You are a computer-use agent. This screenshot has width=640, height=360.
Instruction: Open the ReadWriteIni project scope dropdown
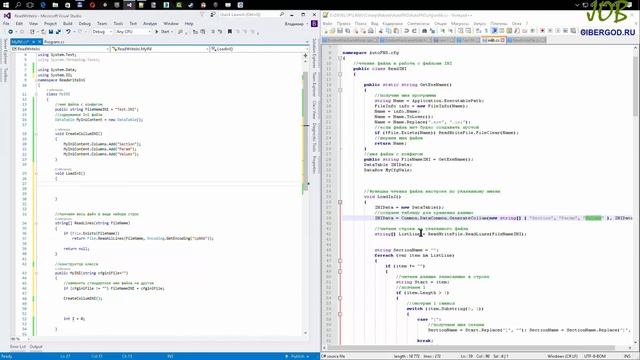[x=60, y=49]
